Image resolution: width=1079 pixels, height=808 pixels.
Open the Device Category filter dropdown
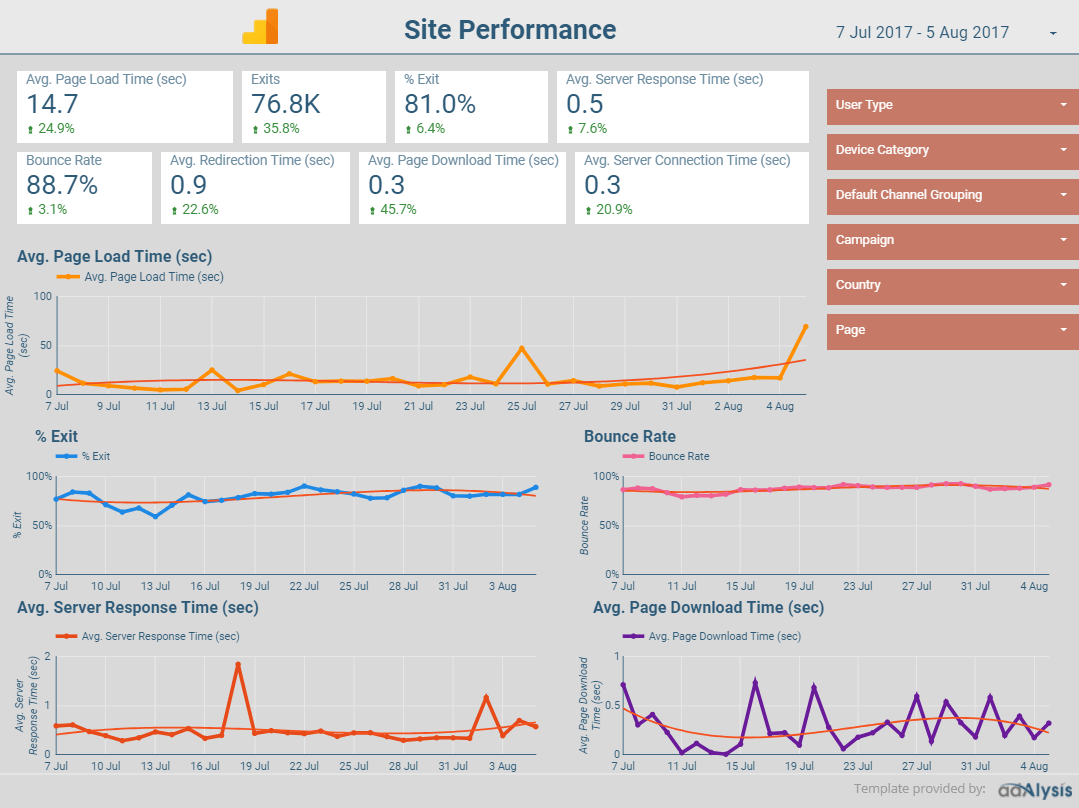[952, 150]
